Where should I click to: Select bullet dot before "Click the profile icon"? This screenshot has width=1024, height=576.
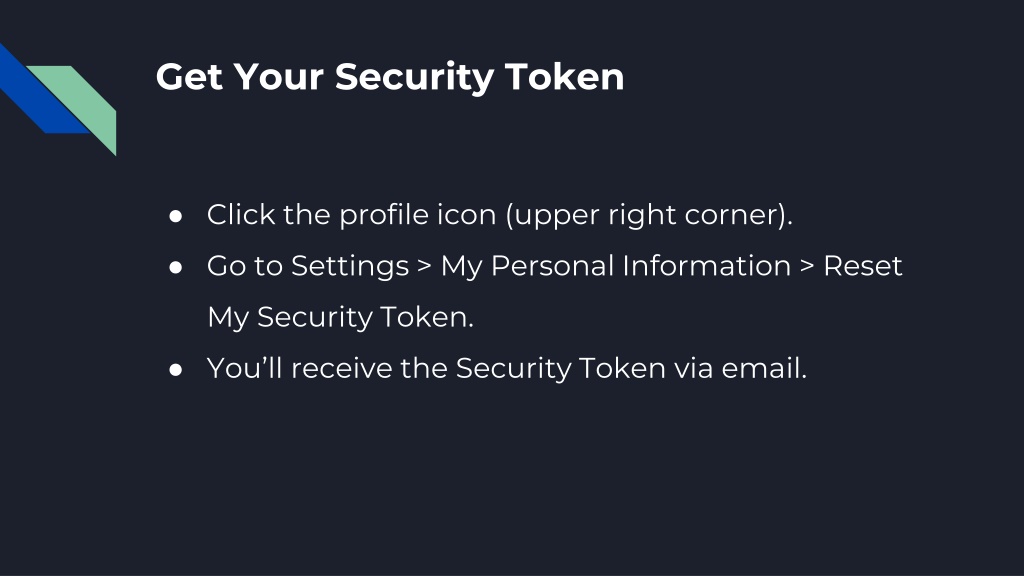click(175, 216)
